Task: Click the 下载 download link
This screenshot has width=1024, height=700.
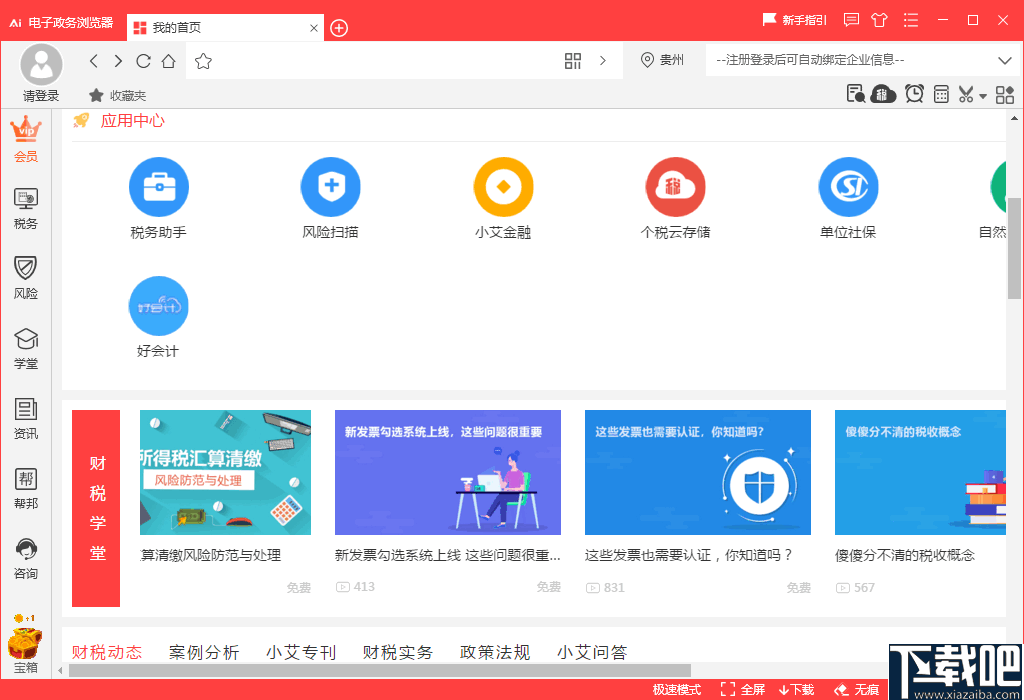Action: tap(794, 689)
